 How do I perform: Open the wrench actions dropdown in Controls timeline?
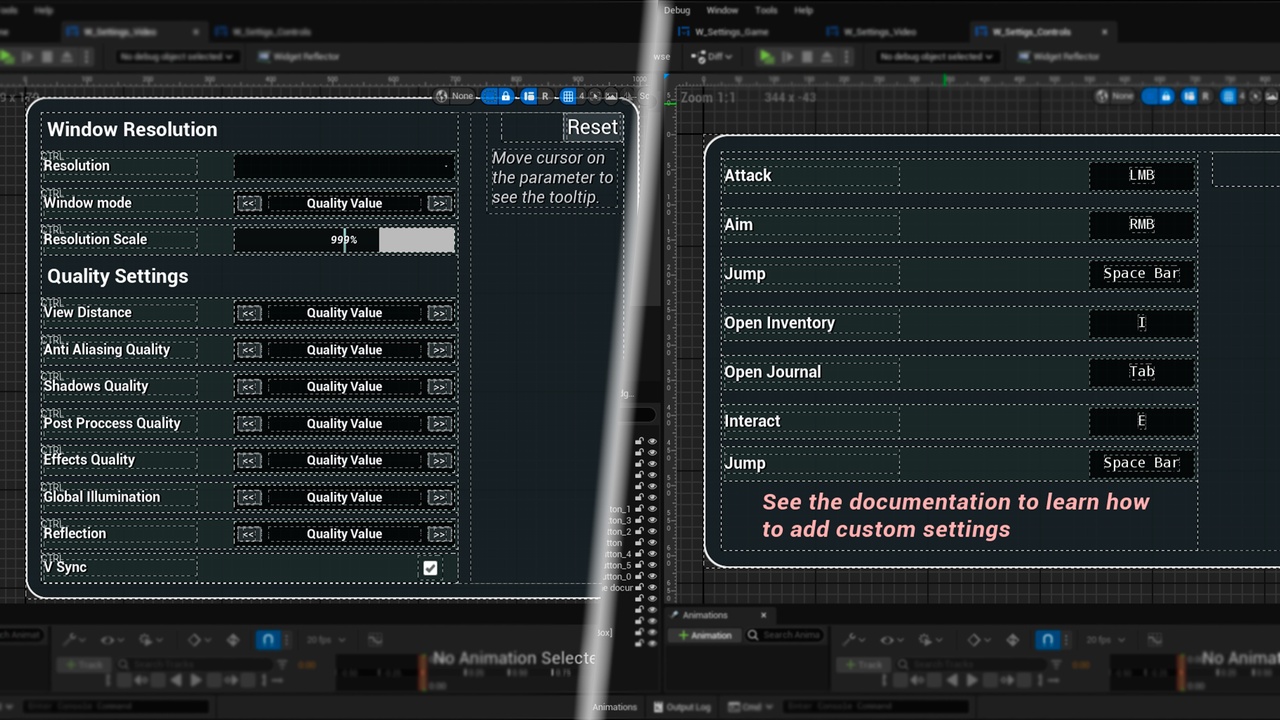tap(856, 640)
